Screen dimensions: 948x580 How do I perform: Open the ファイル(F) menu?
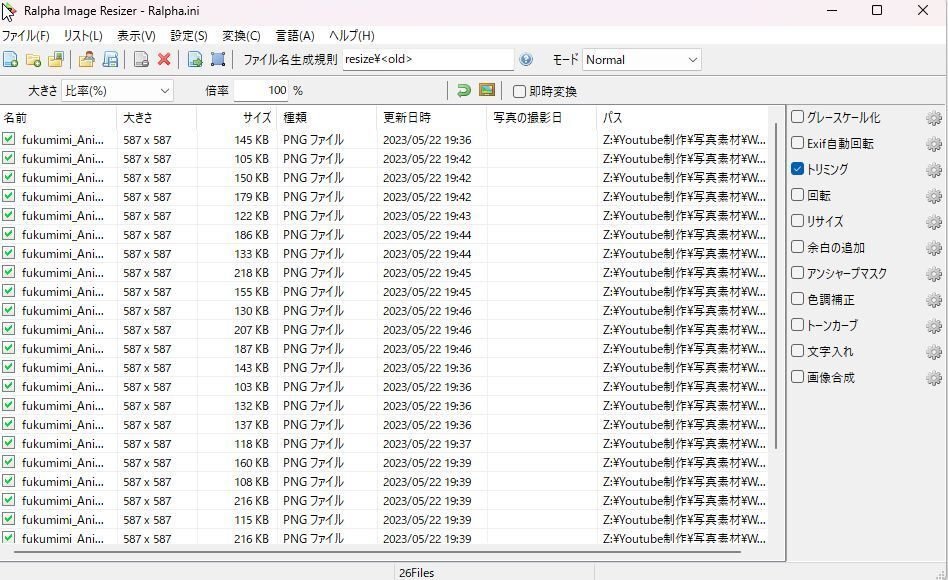click(x=25, y=36)
